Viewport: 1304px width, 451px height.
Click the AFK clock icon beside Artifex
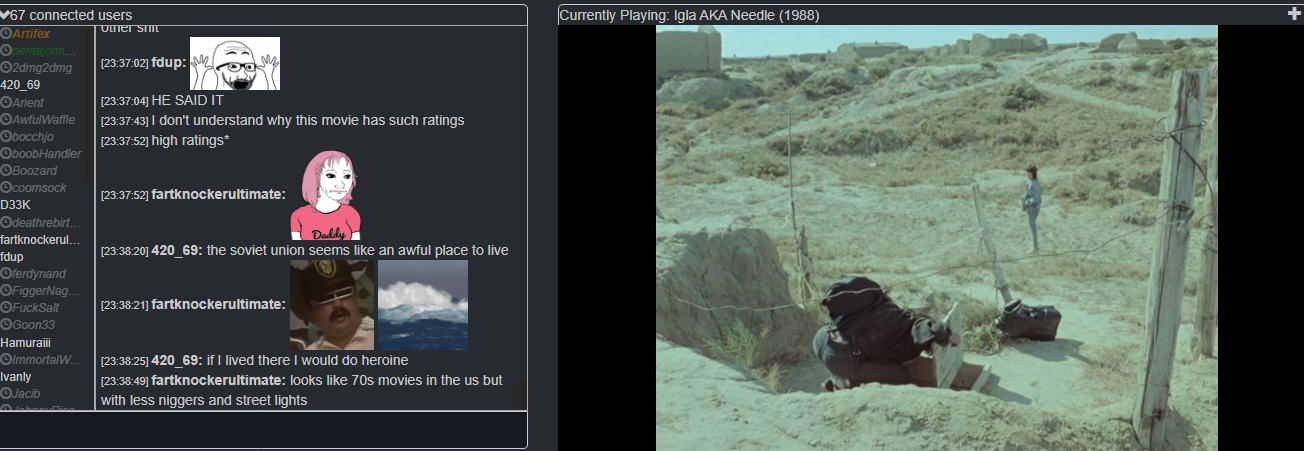(x=6, y=34)
